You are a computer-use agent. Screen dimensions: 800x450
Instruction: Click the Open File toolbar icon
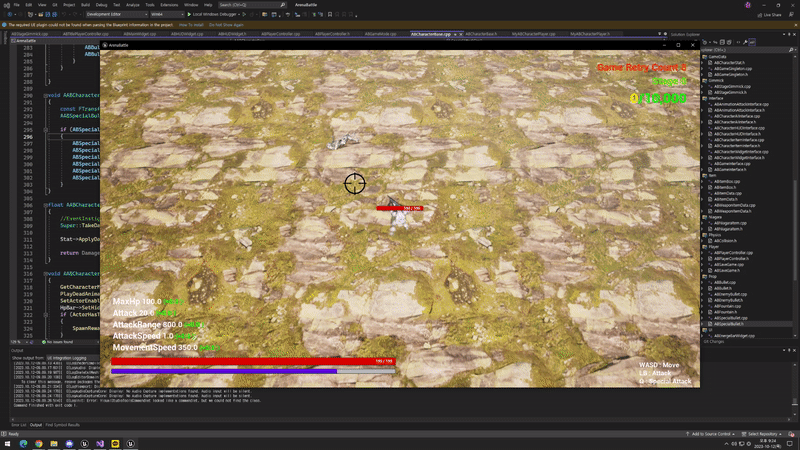click(41, 14)
